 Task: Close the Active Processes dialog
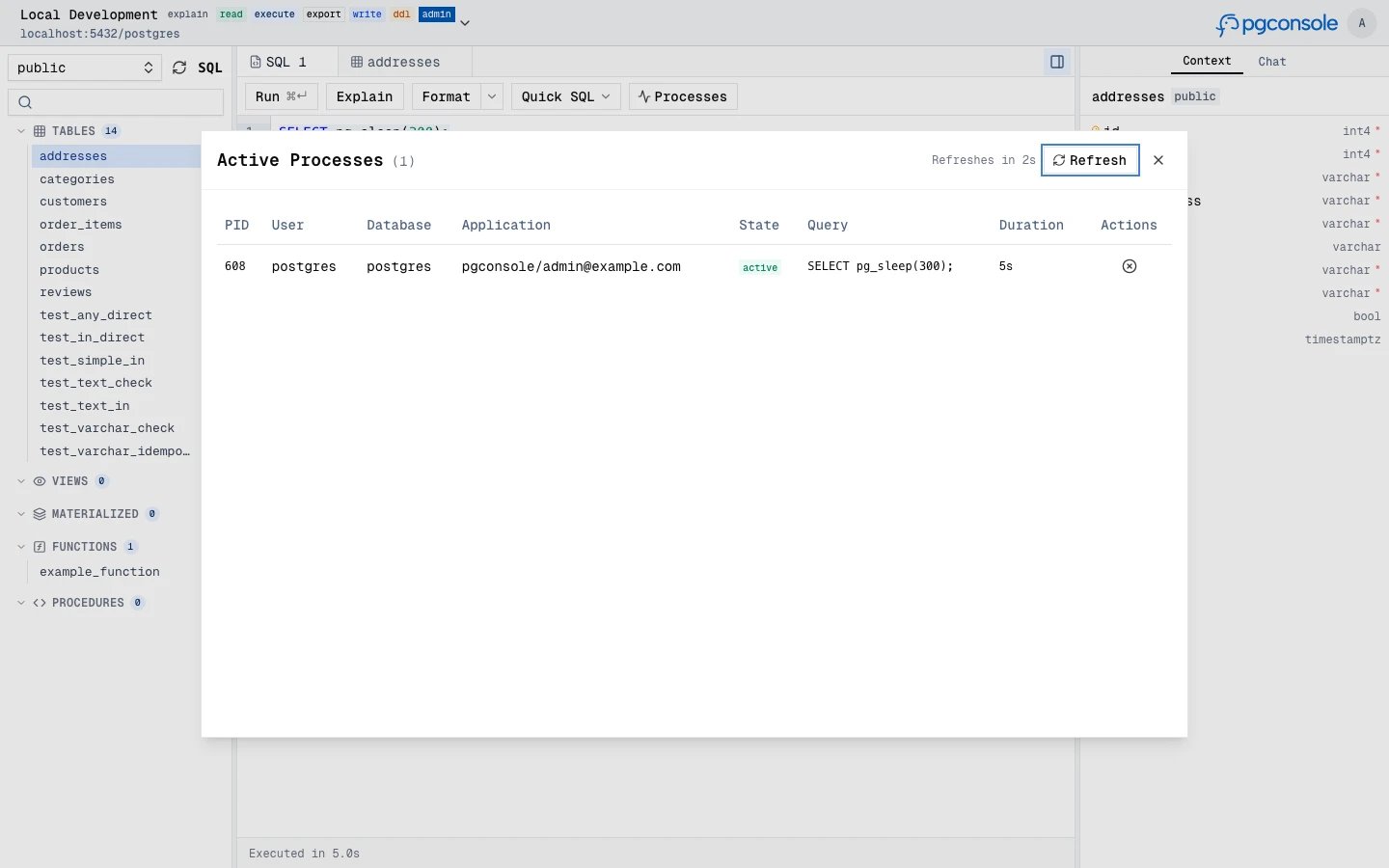tap(1158, 160)
